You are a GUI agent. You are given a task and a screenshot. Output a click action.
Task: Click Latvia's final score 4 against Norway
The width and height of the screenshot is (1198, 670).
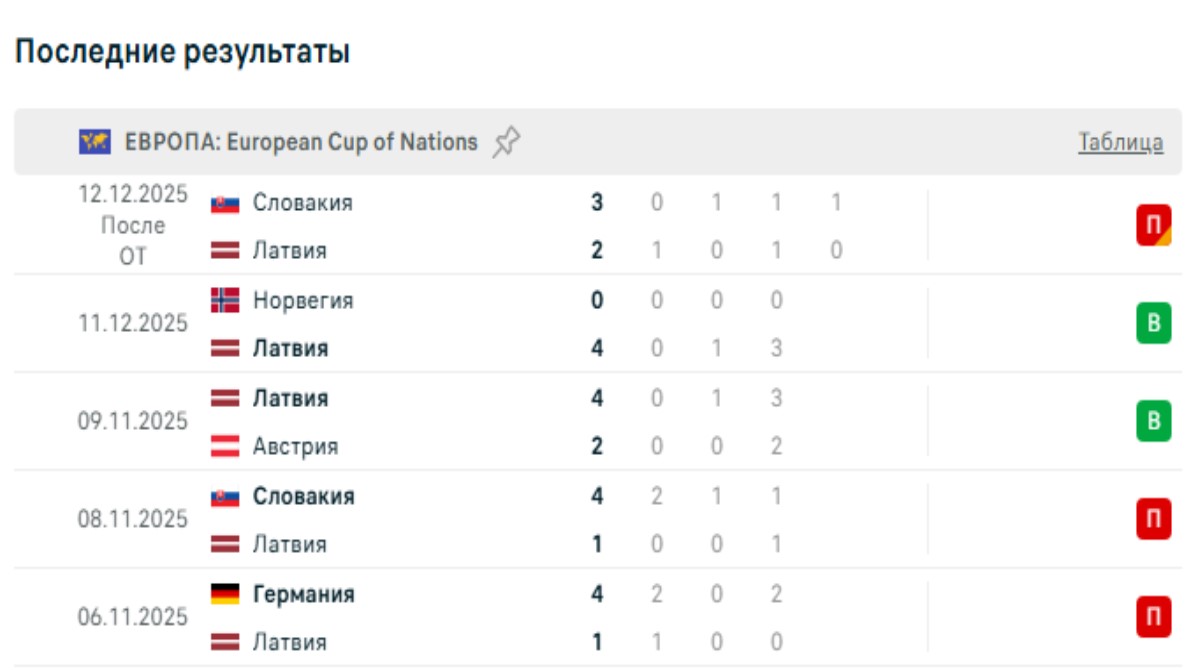(597, 349)
